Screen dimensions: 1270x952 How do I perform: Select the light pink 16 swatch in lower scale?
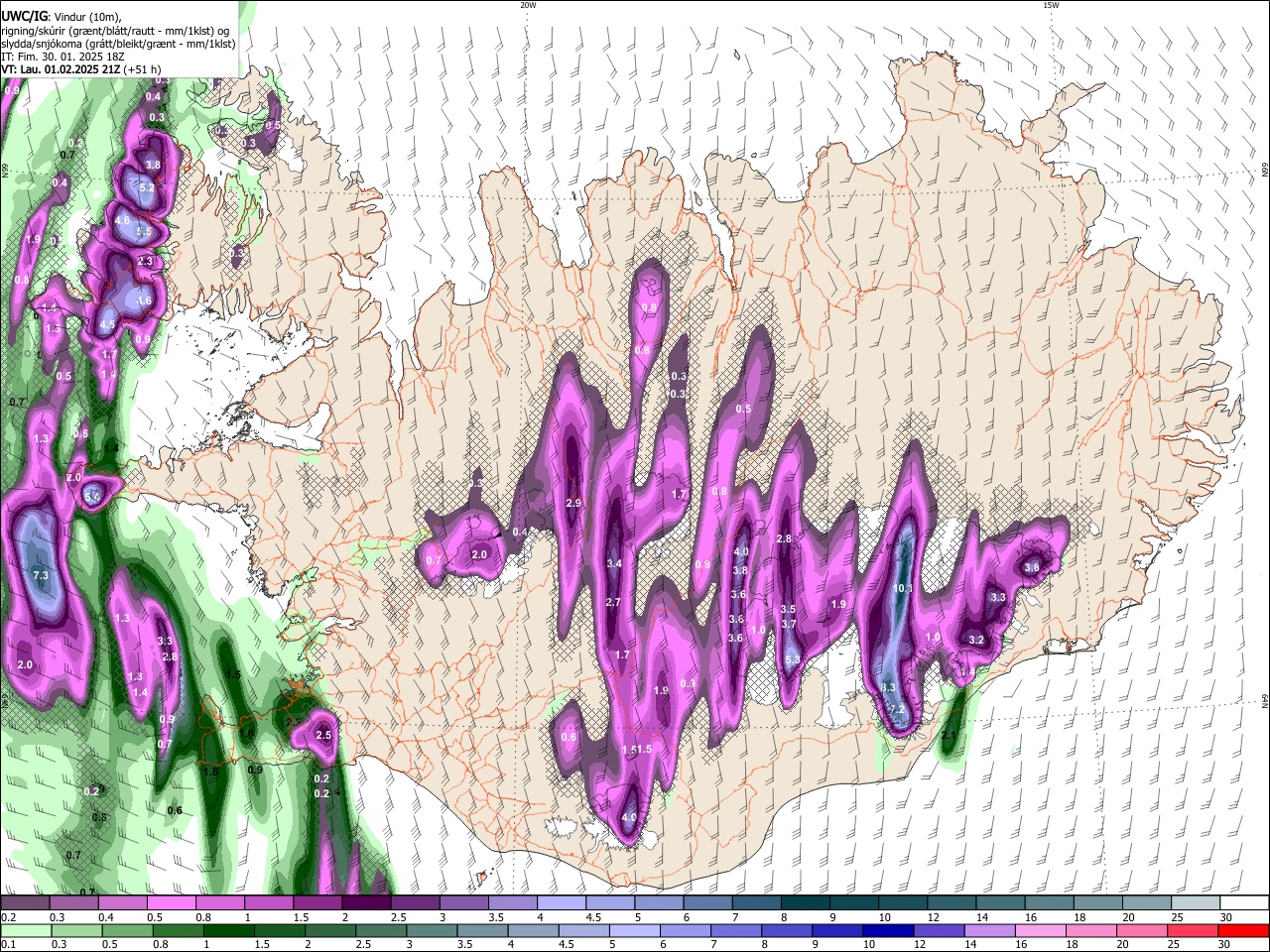pyautogui.click(x=1042, y=930)
